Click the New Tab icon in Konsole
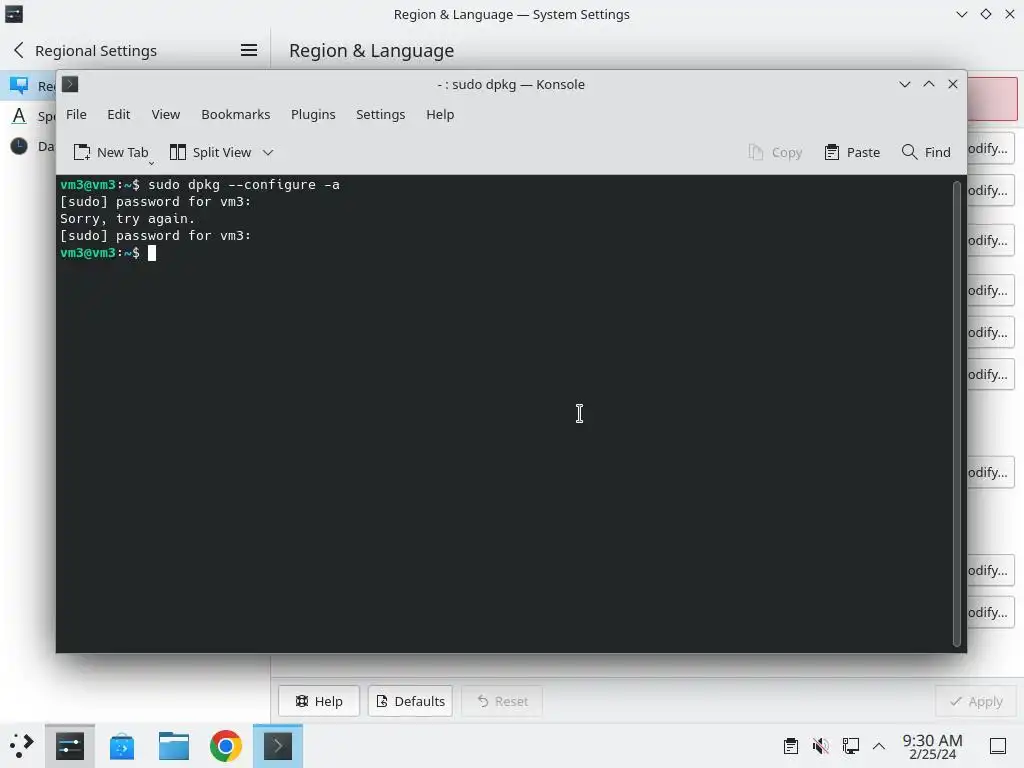Screen dimensions: 1024x768 click(x=82, y=152)
